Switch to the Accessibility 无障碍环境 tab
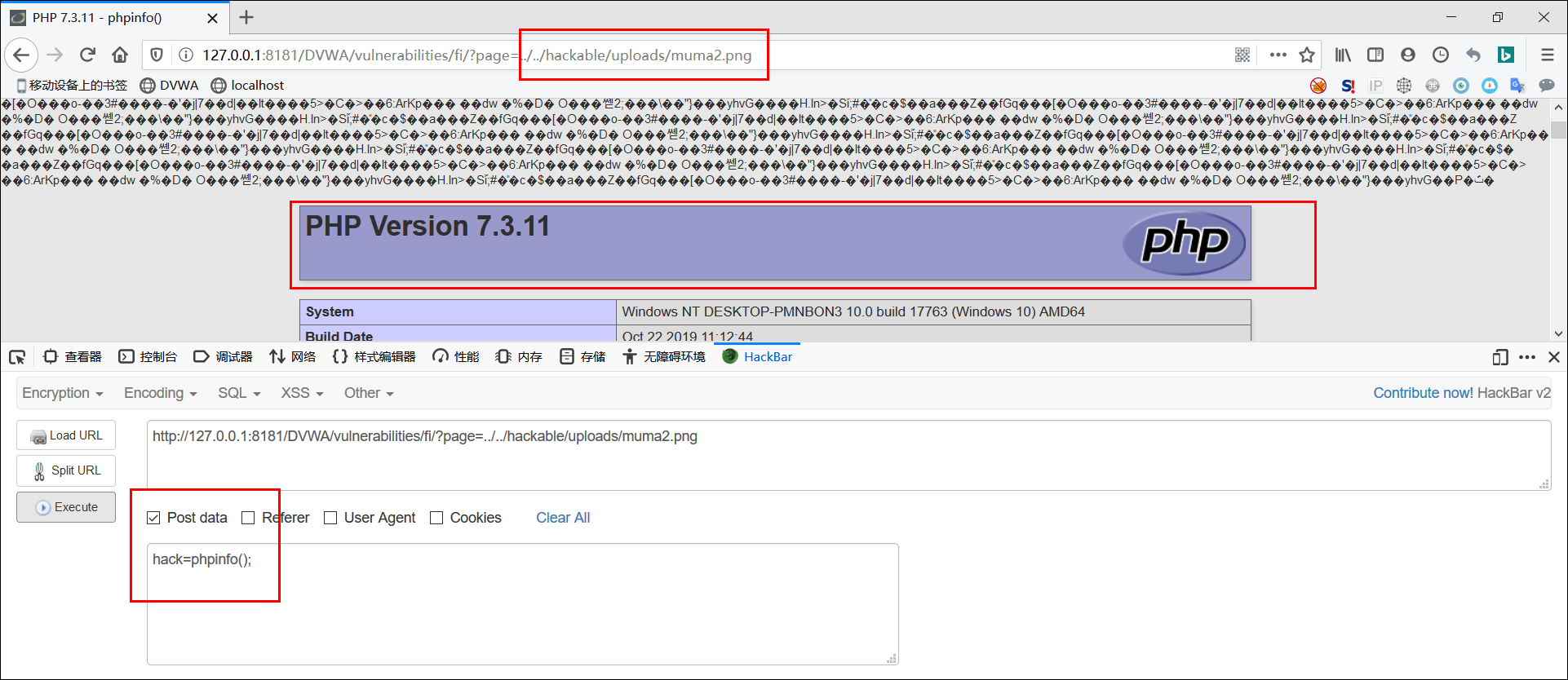The image size is (1568, 680). coord(664,357)
